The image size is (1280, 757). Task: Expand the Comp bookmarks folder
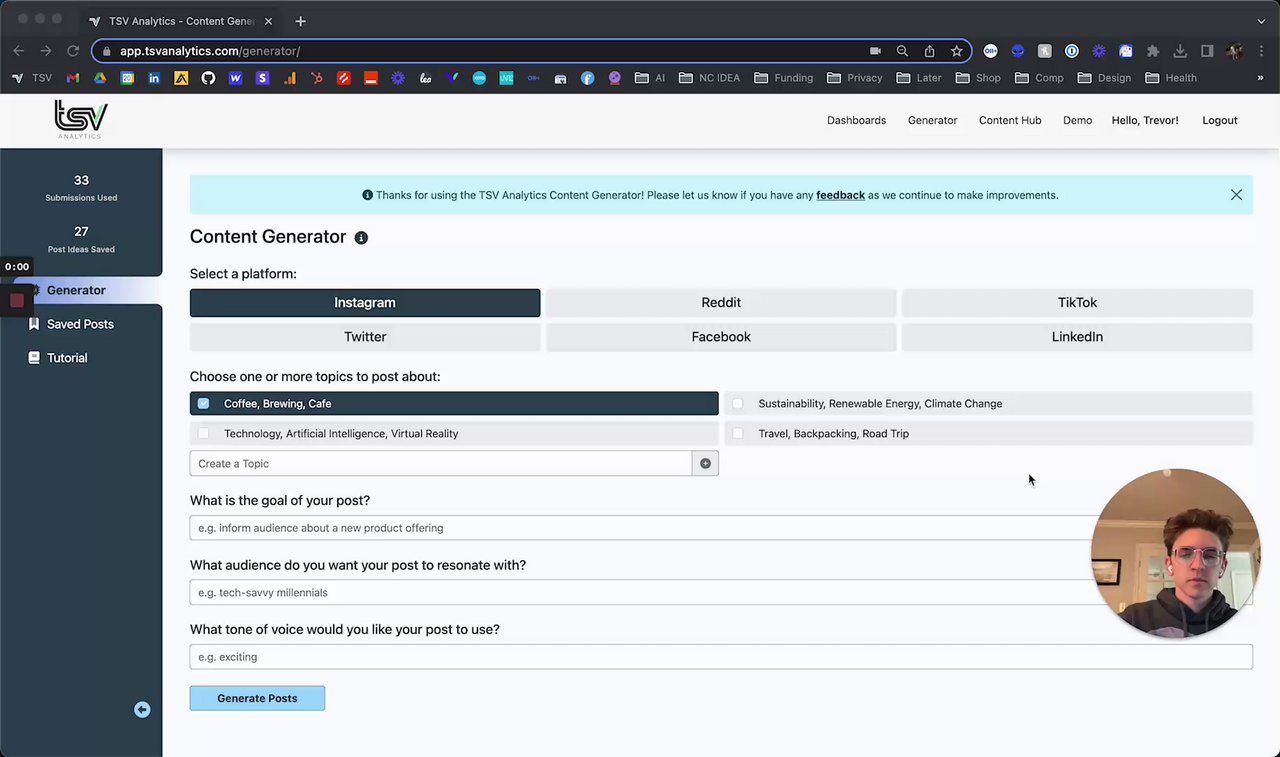pos(1040,78)
